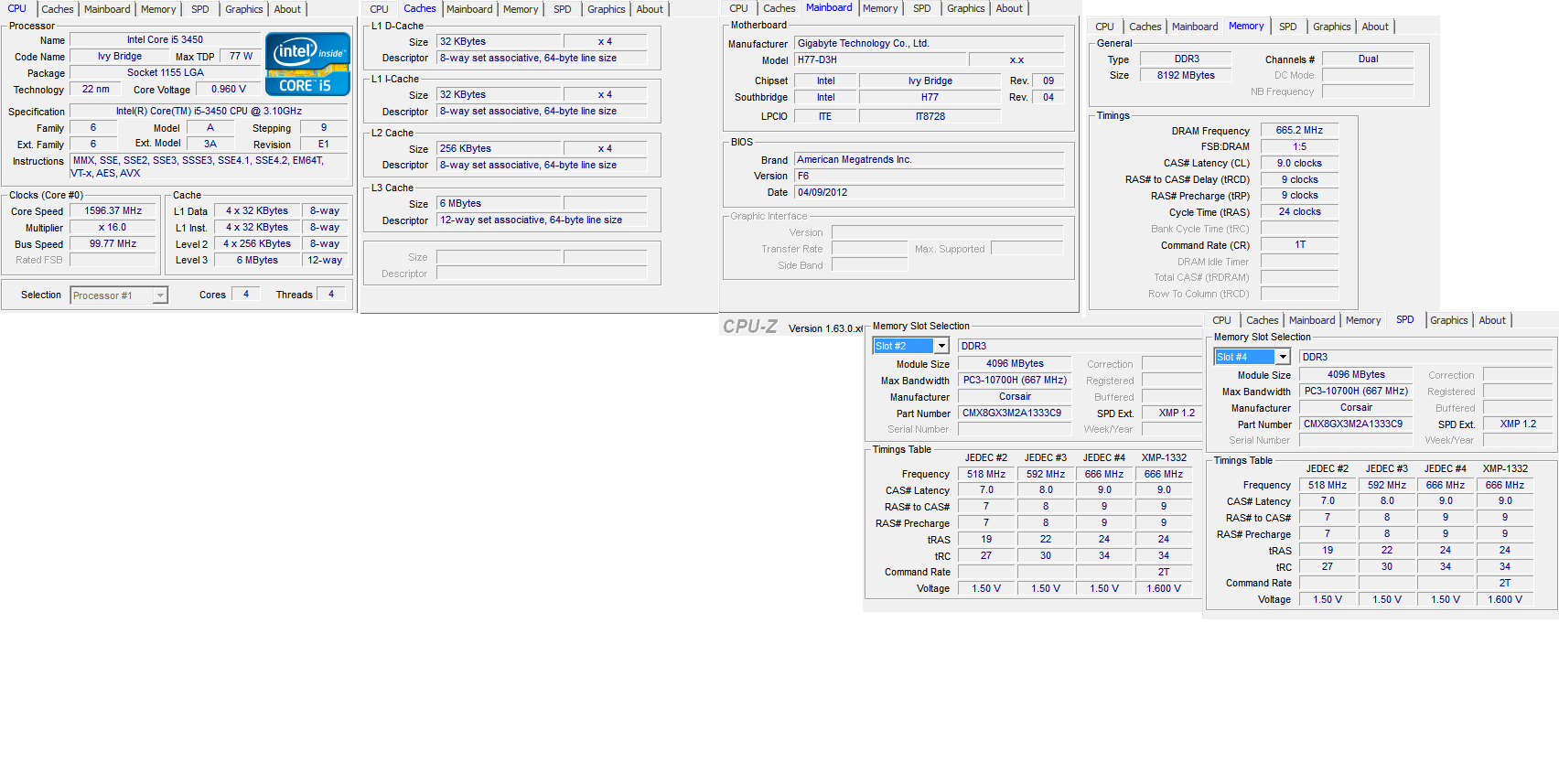Open the Slot #2 memory slot dropdown

pos(911,346)
